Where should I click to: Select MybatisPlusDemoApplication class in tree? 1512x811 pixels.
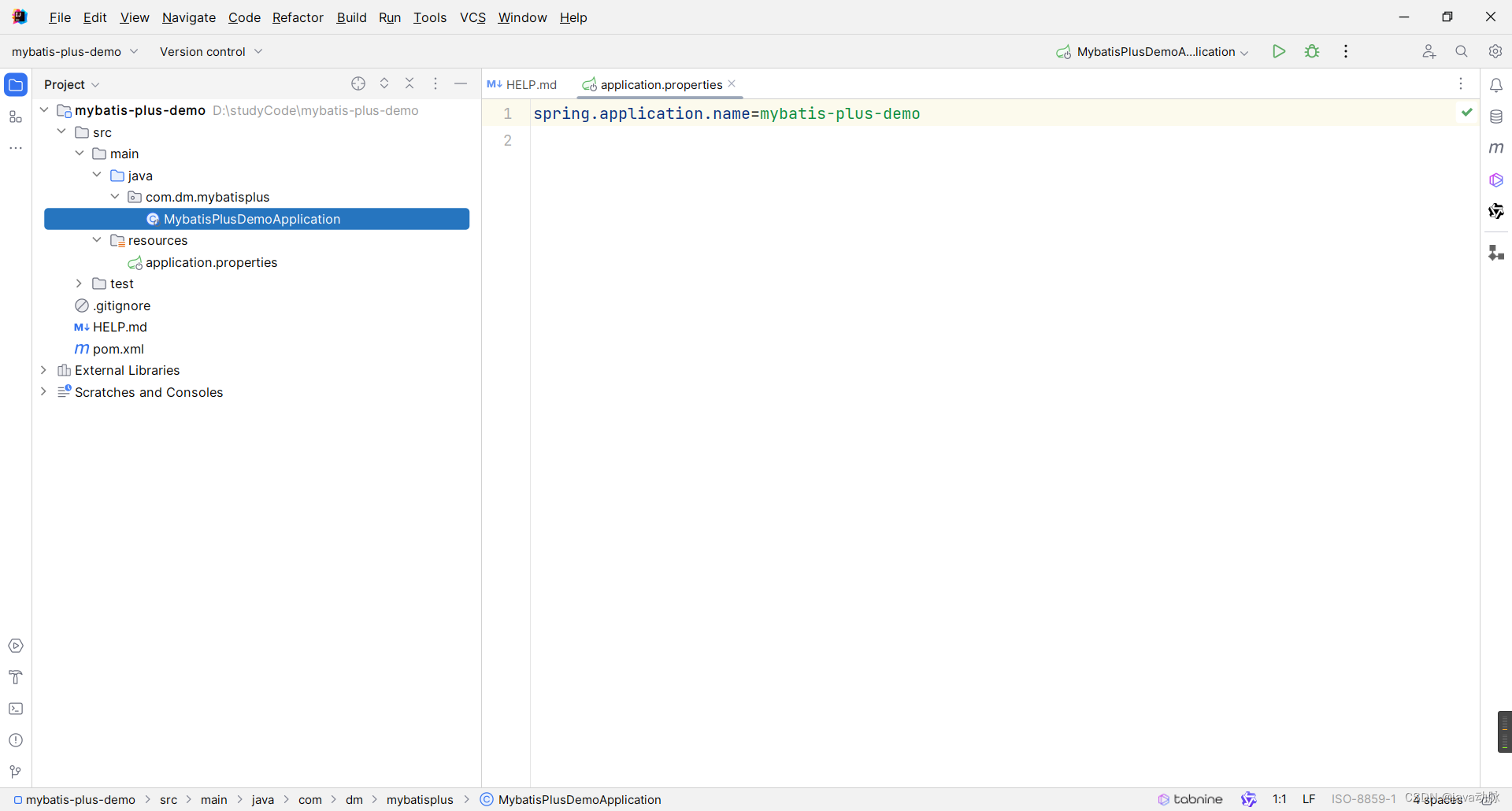point(257,219)
